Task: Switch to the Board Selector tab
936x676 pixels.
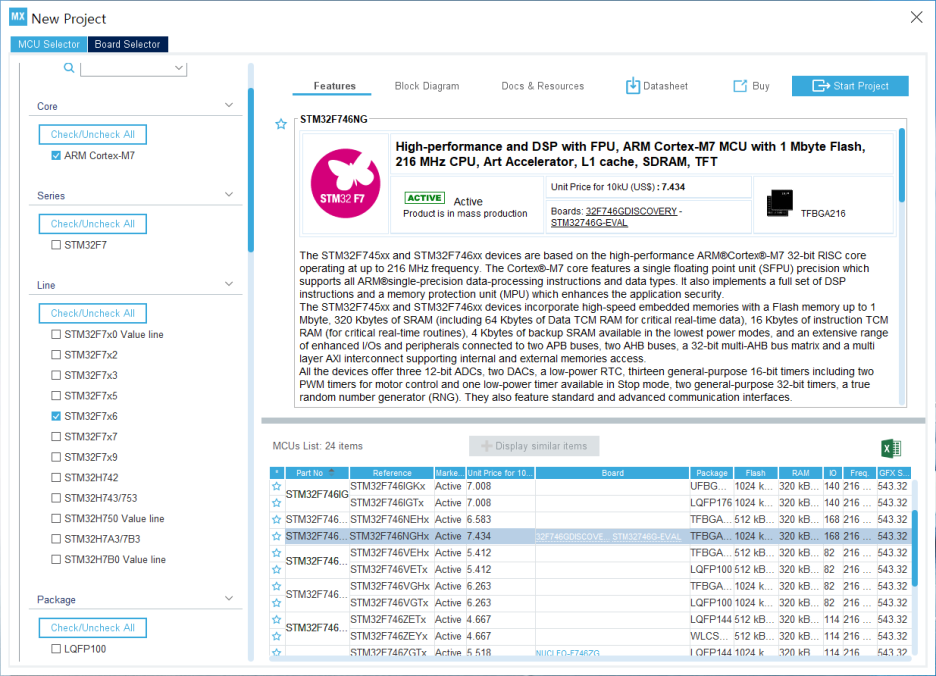Action: [x=128, y=44]
